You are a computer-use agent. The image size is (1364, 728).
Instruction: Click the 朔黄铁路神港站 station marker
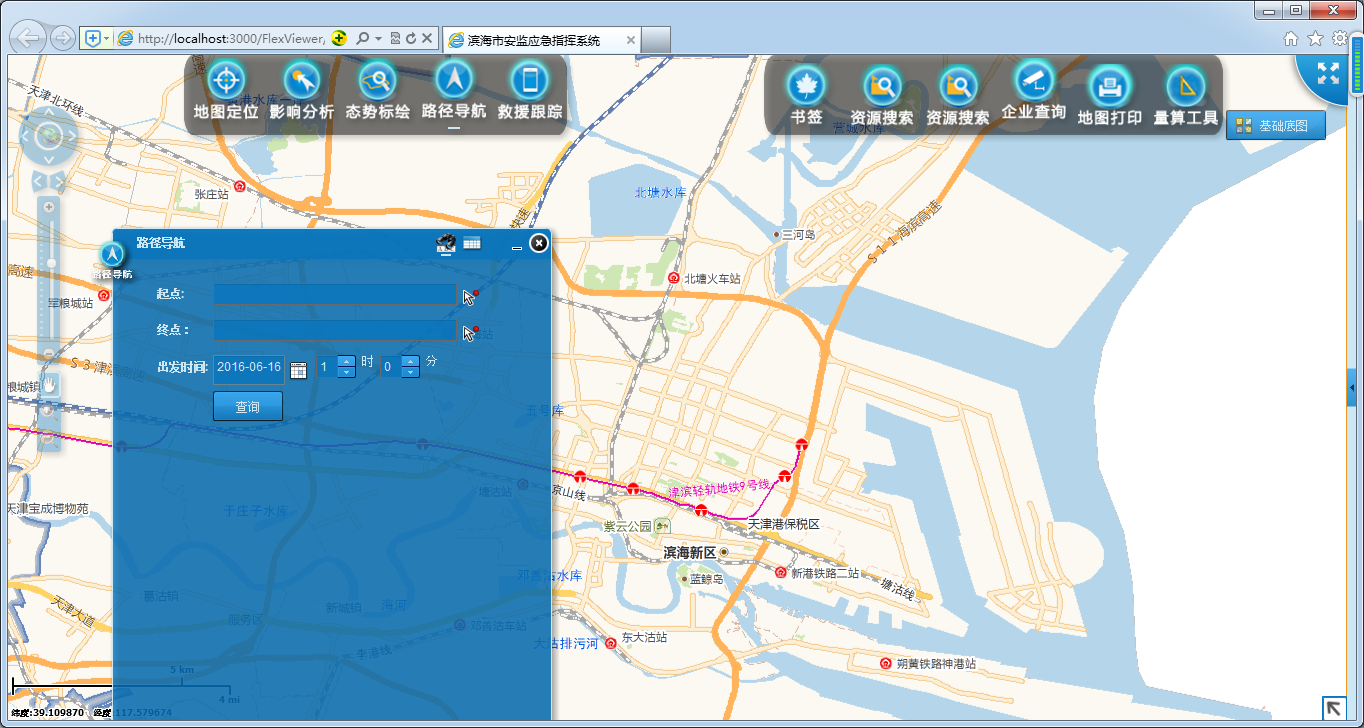click(x=885, y=663)
